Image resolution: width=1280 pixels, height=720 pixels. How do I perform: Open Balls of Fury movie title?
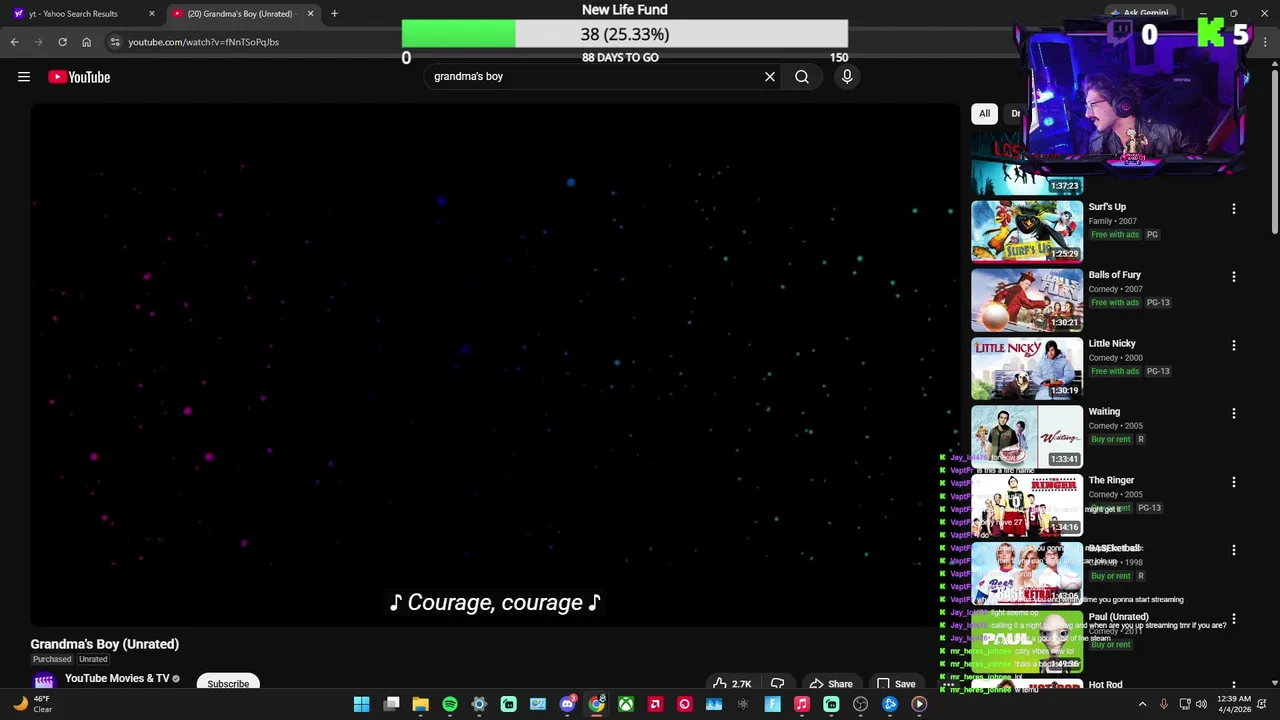[1115, 275]
